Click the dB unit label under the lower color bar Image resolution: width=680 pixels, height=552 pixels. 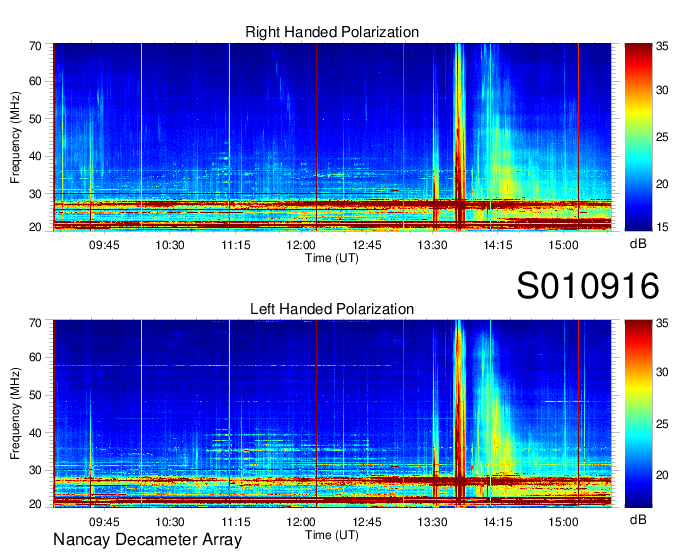pyautogui.click(x=638, y=519)
